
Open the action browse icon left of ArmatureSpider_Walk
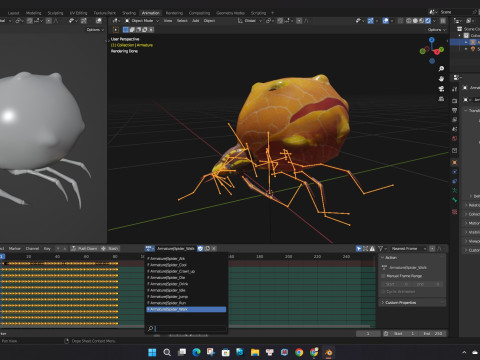149,248
